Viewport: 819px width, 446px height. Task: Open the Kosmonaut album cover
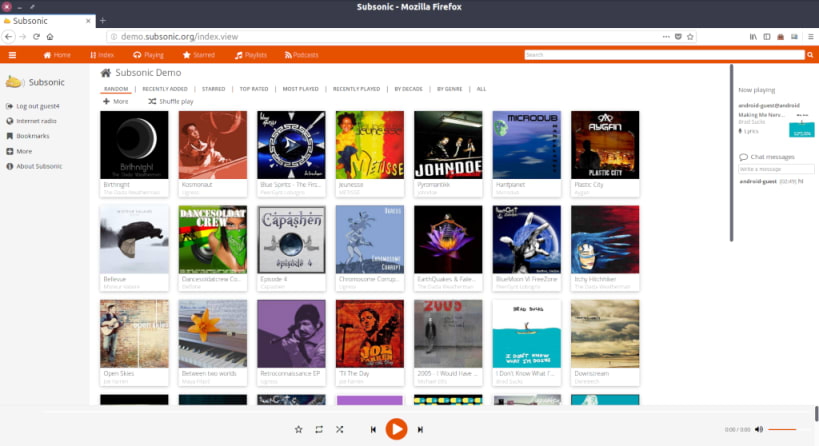[x=213, y=145]
